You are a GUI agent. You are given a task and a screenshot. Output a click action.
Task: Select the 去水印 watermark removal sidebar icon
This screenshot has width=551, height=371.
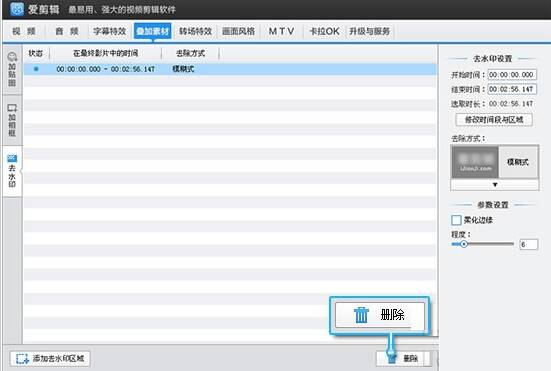coord(12,171)
